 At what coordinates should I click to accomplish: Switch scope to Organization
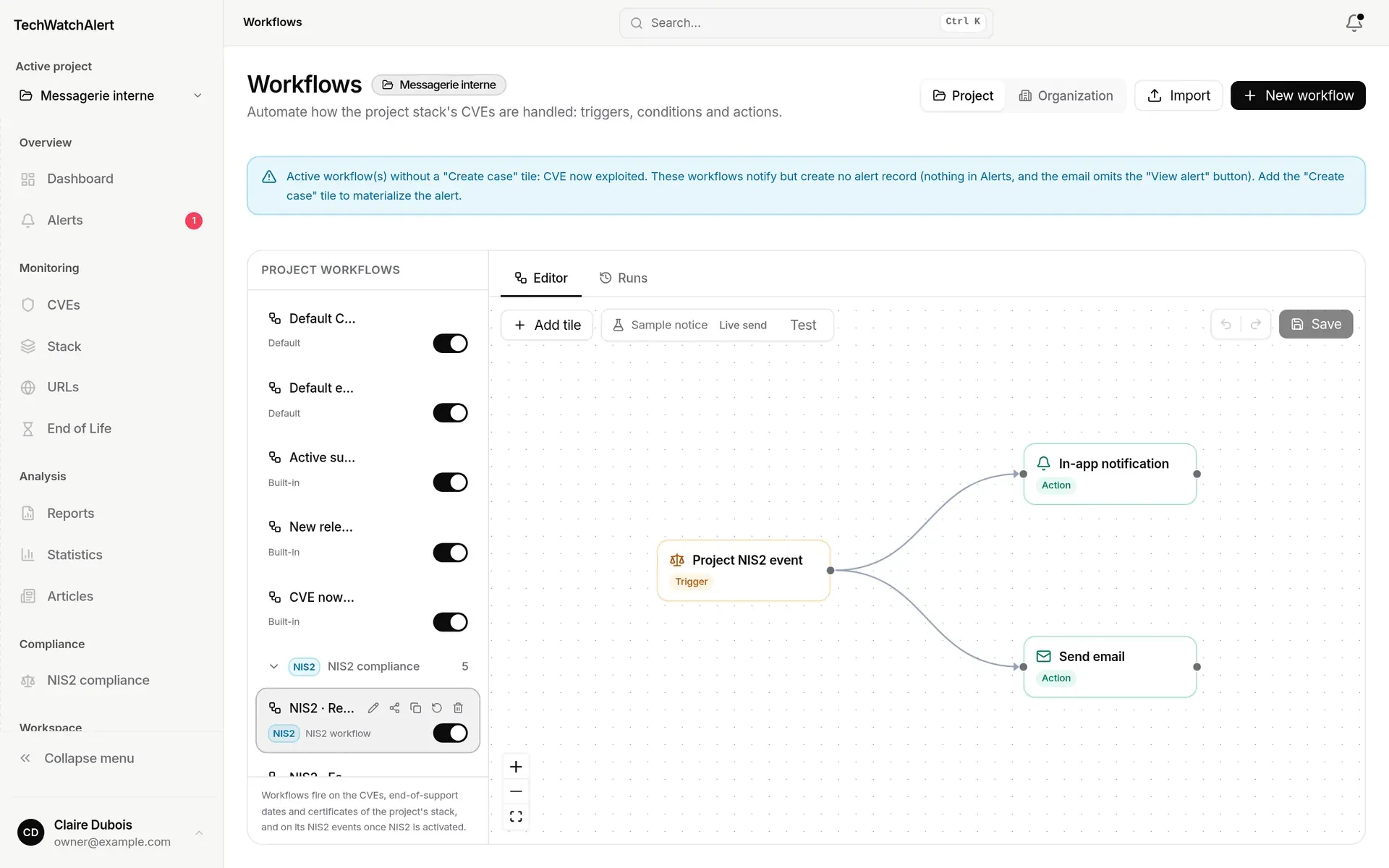(x=1066, y=95)
